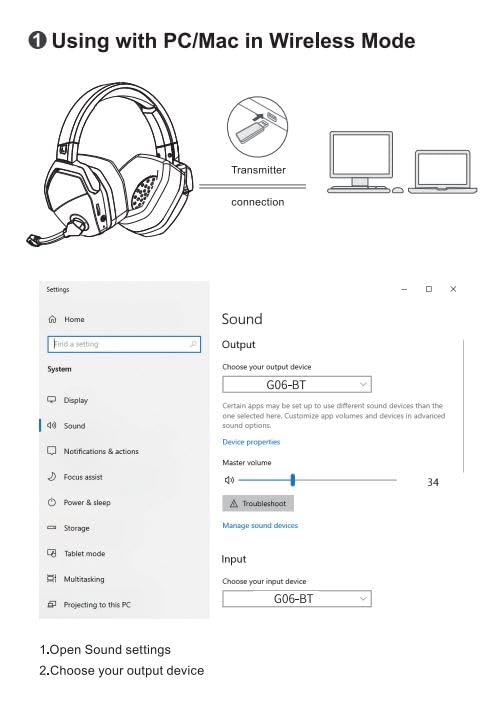This screenshot has height=726, width=503.
Task: Click the output device dropdown chevron
Action: [363, 384]
